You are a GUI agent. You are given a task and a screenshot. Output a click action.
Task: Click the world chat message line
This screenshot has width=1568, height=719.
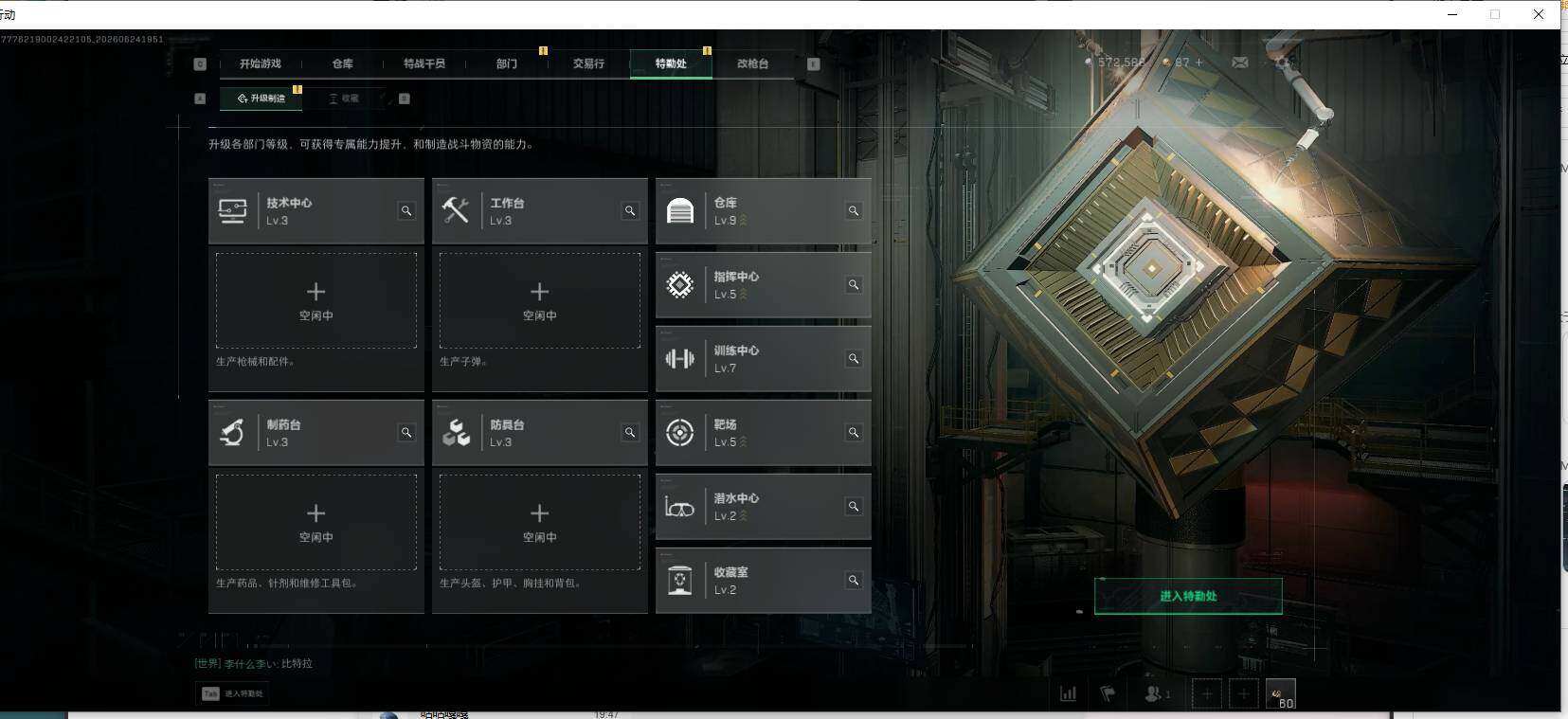253,663
